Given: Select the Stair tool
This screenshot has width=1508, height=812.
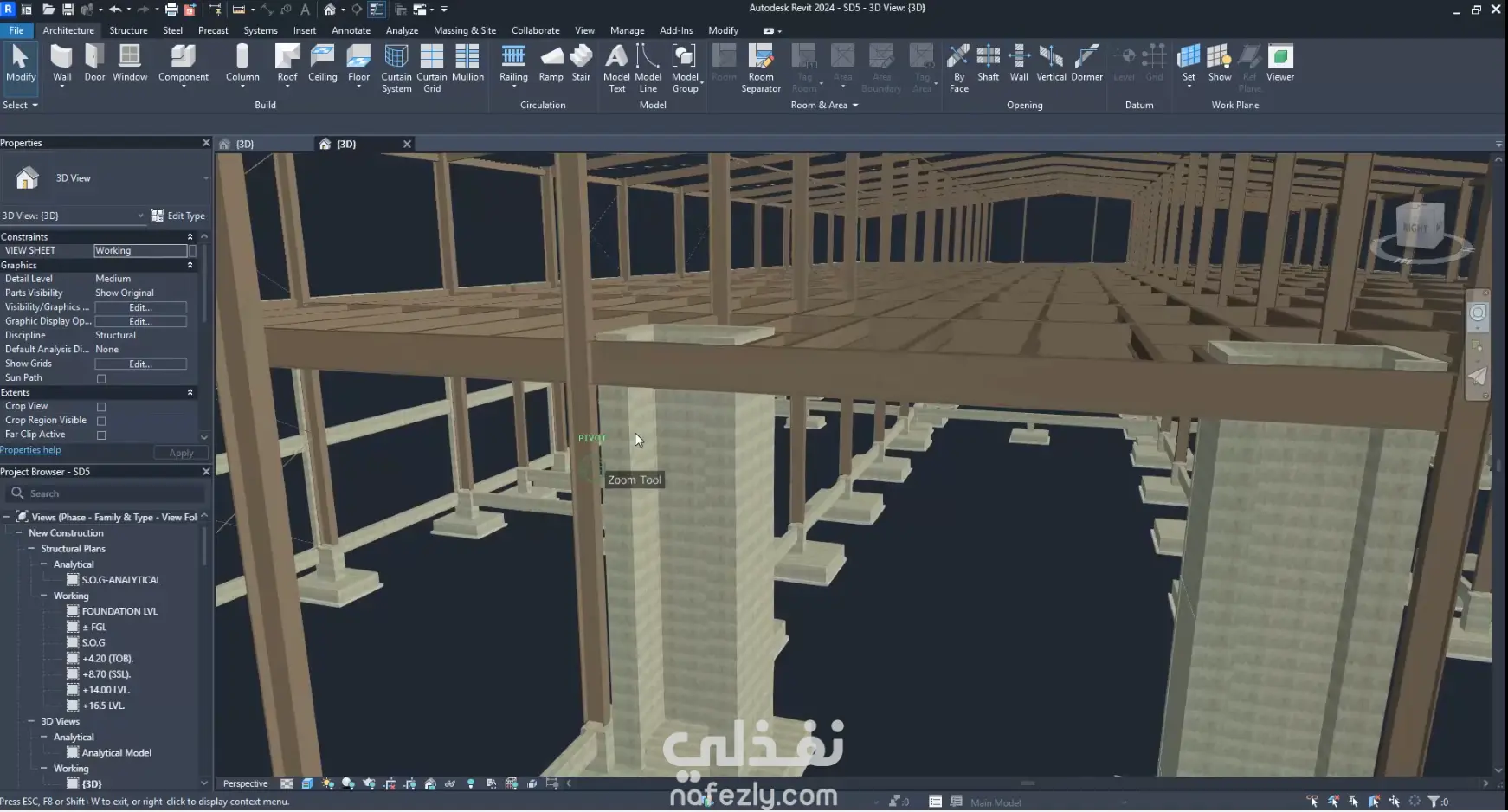Looking at the screenshot, I should click(581, 63).
